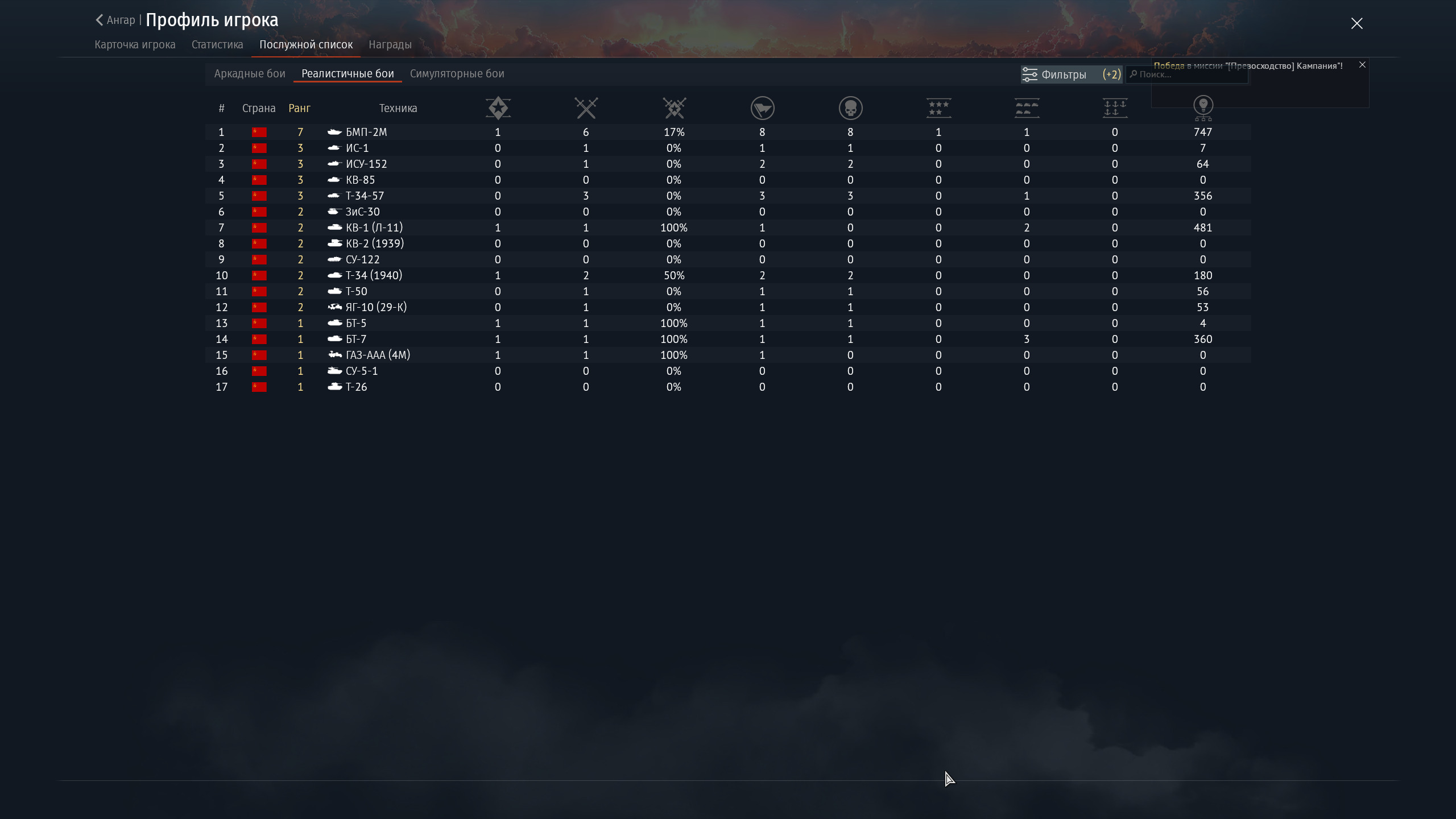Sort by flag respawns column icon
The width and height of the screenshot is (1456, 819).
click(762, 108)
